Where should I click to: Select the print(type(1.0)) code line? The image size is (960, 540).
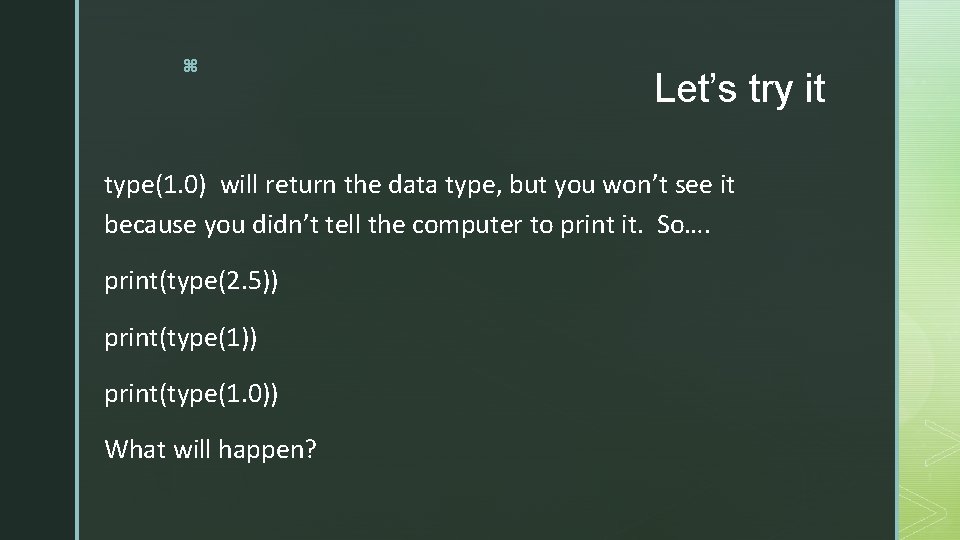click(x=192, y=394)
